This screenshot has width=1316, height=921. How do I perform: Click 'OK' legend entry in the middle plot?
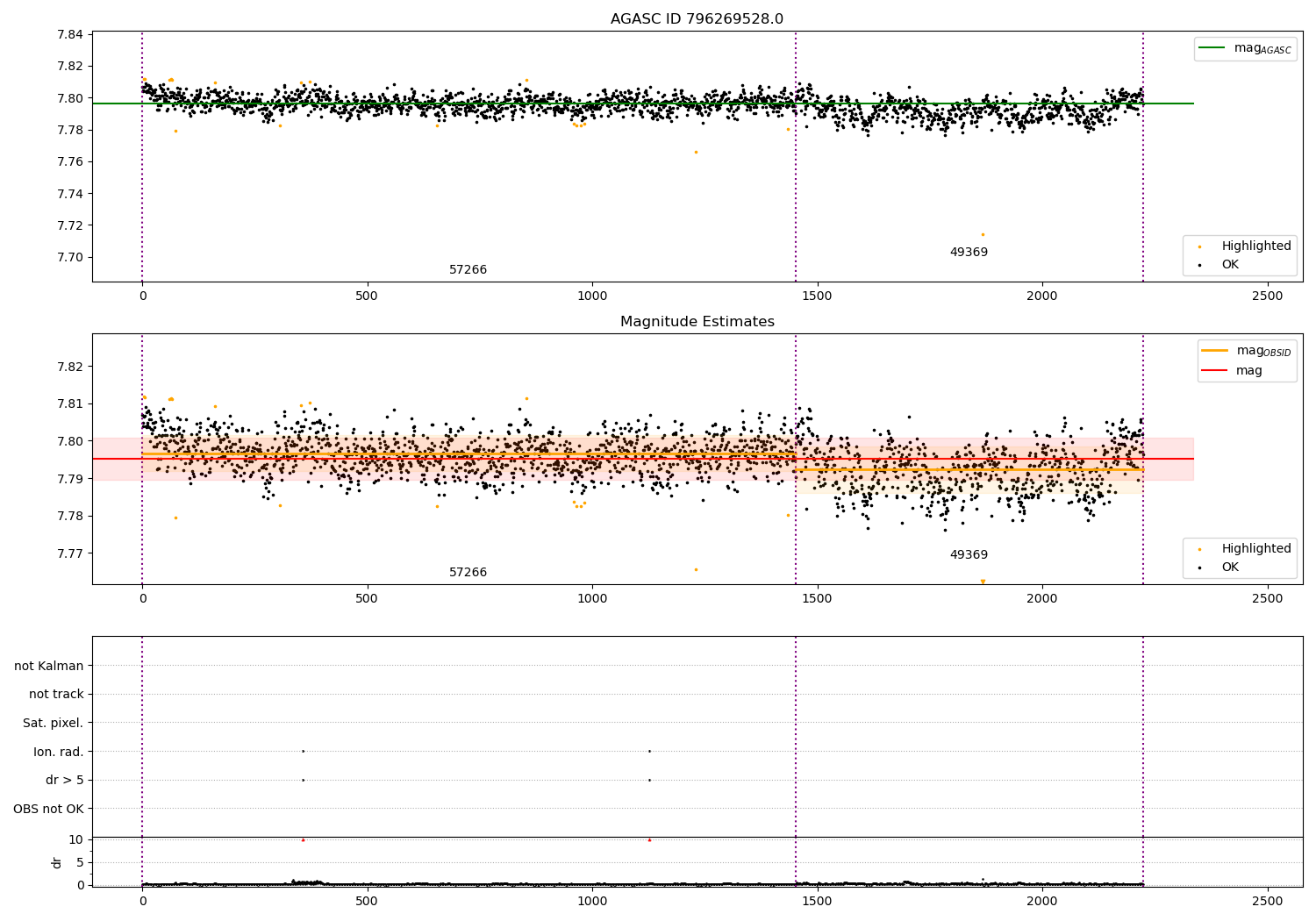(x=1219, y=567)
